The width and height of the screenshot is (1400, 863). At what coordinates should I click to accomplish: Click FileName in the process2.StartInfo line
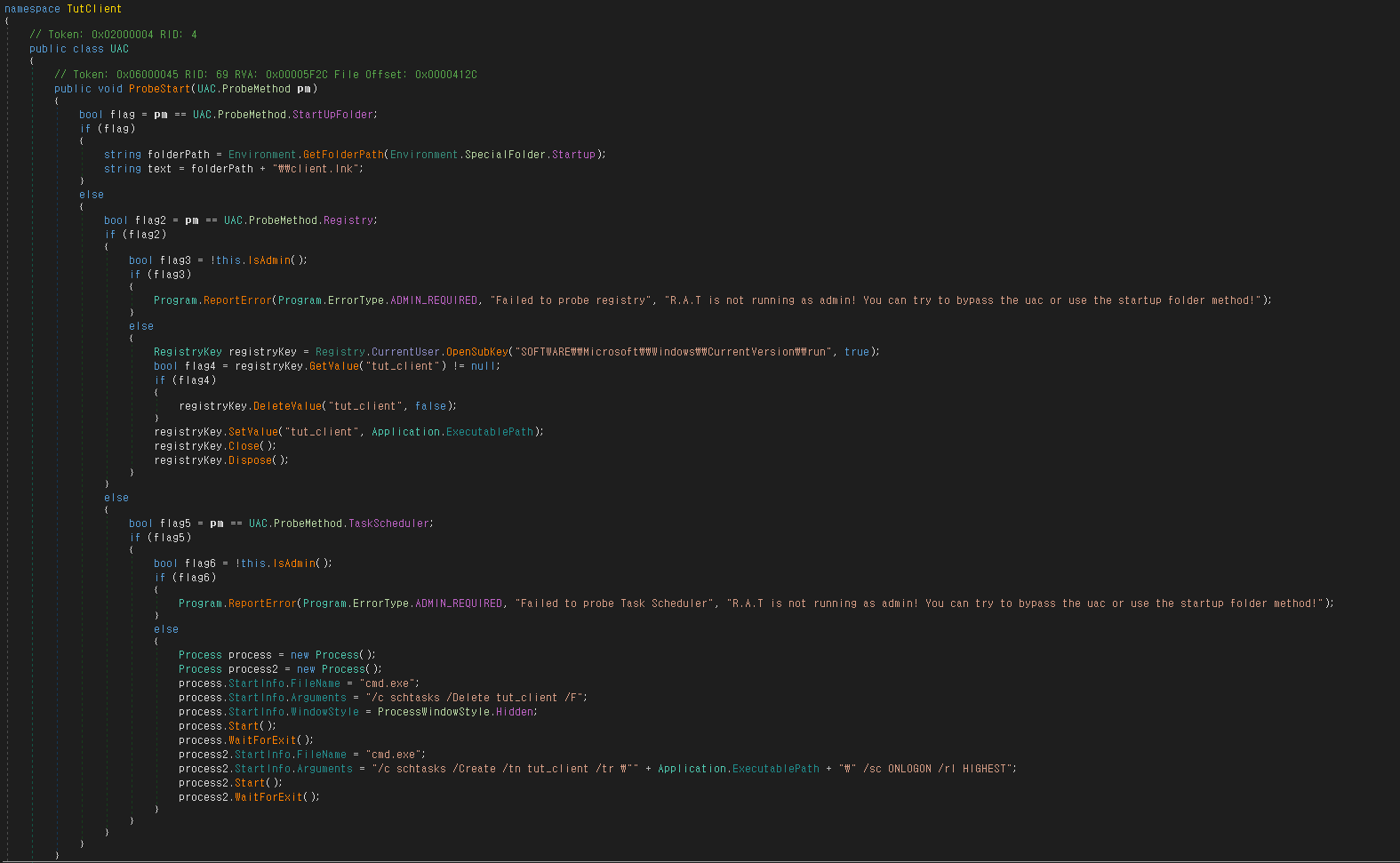(322, 755)
